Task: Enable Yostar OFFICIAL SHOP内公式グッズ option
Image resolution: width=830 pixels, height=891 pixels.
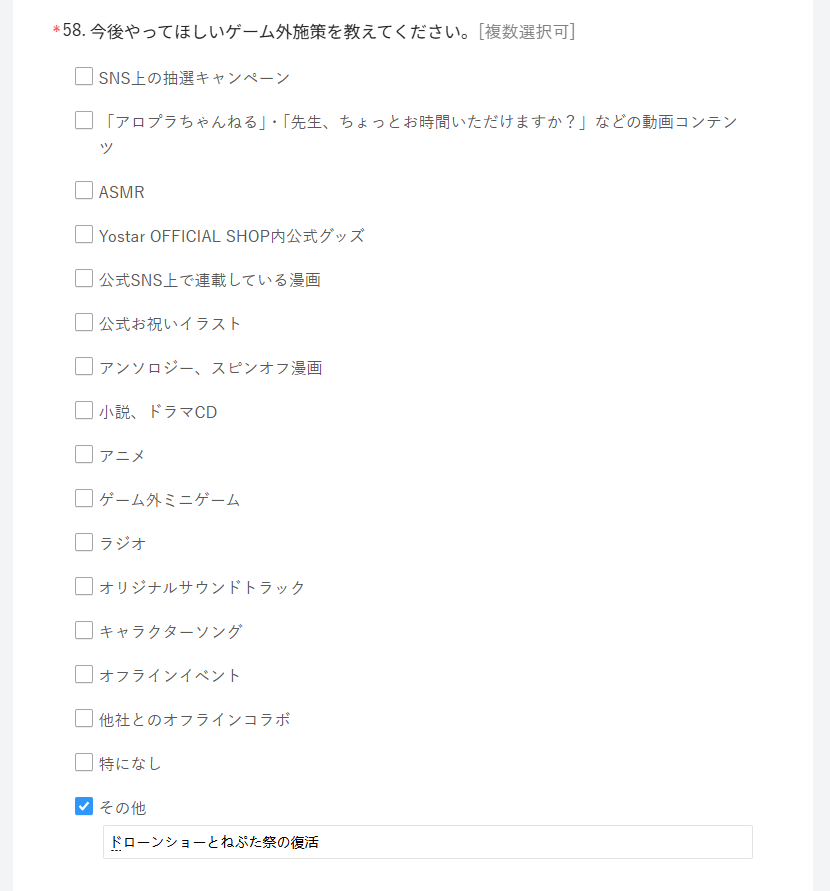Action: coord(84,235)
